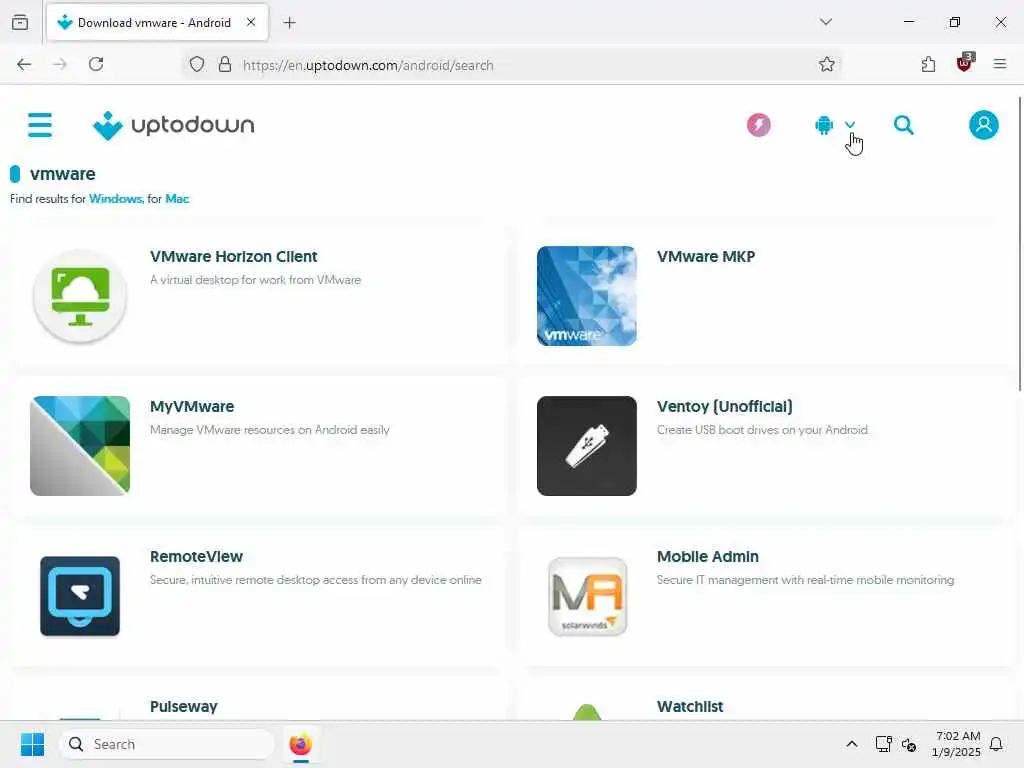Image resolution: width=1024 pixels, height=768 pixels.
Task: Click the RemoteView app icon
Action: [x=80, y=596]
